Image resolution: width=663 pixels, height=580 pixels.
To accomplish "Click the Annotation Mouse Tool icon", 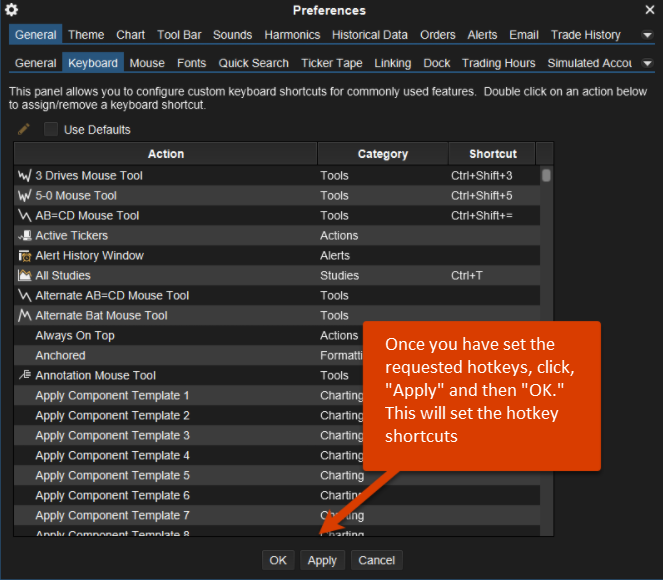I will pos(25,375).
